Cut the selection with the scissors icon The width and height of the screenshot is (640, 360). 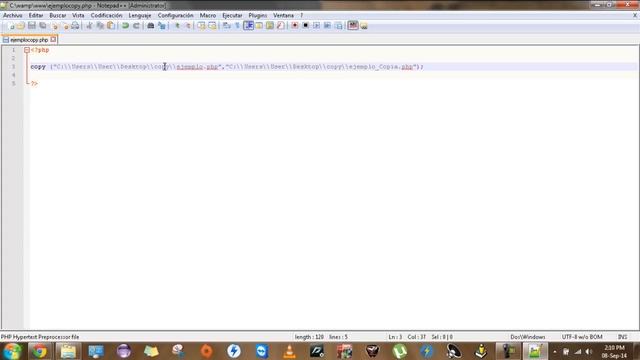[89, 26]
